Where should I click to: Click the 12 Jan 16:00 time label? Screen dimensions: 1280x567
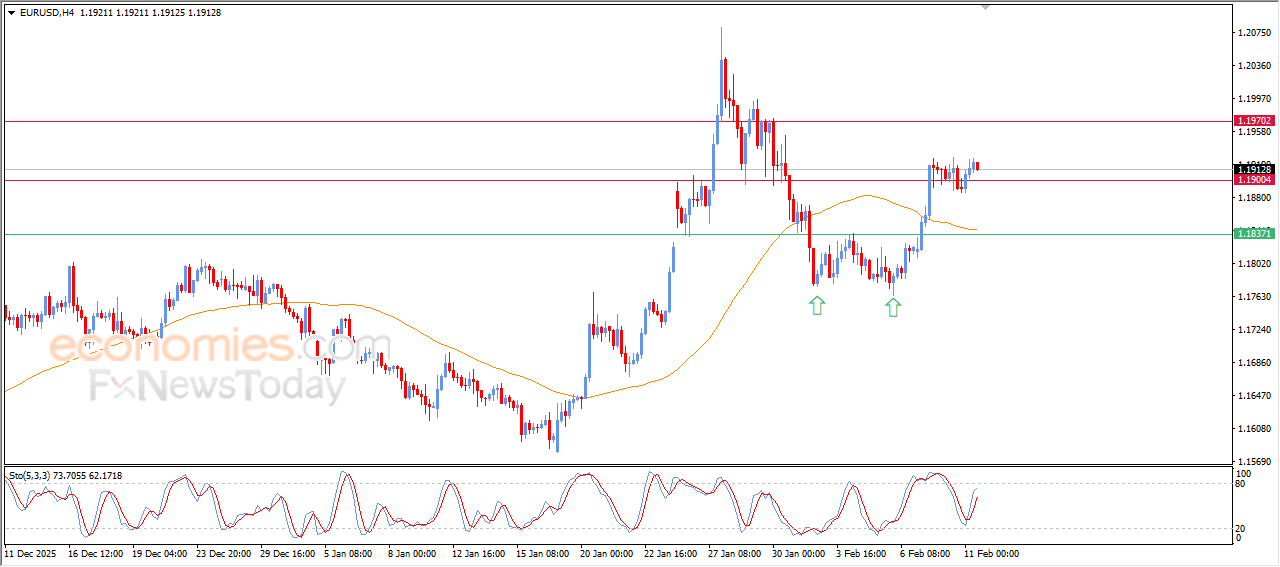click(480, 553)
